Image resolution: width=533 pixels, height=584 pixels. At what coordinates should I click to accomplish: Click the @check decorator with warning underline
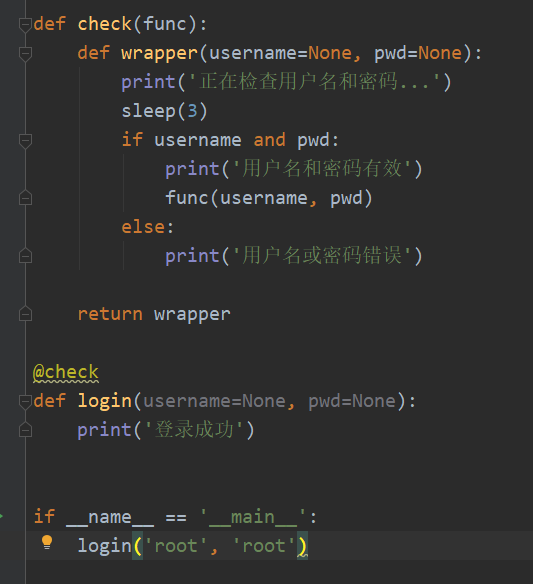(66, 372)
